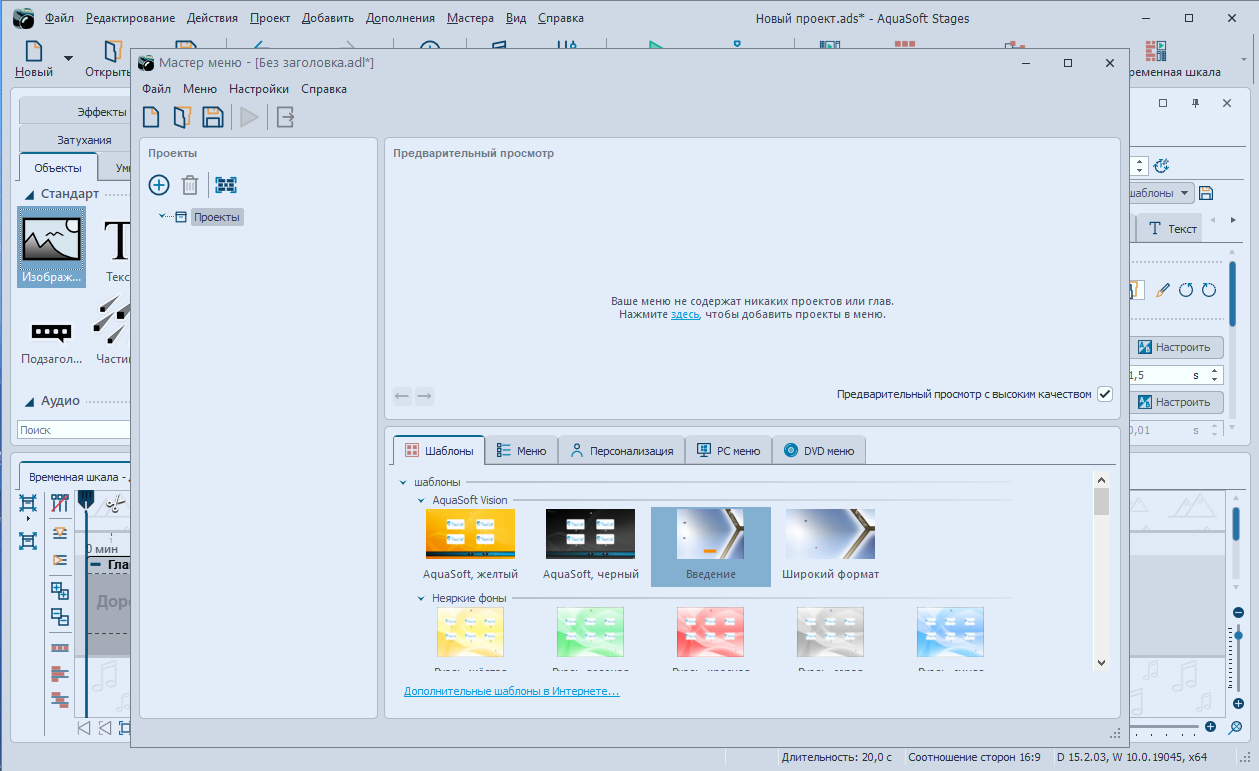1259x771 pixels.
Task: Select the AquaSoft, черный template thumbnail
Action: point(590,545)
